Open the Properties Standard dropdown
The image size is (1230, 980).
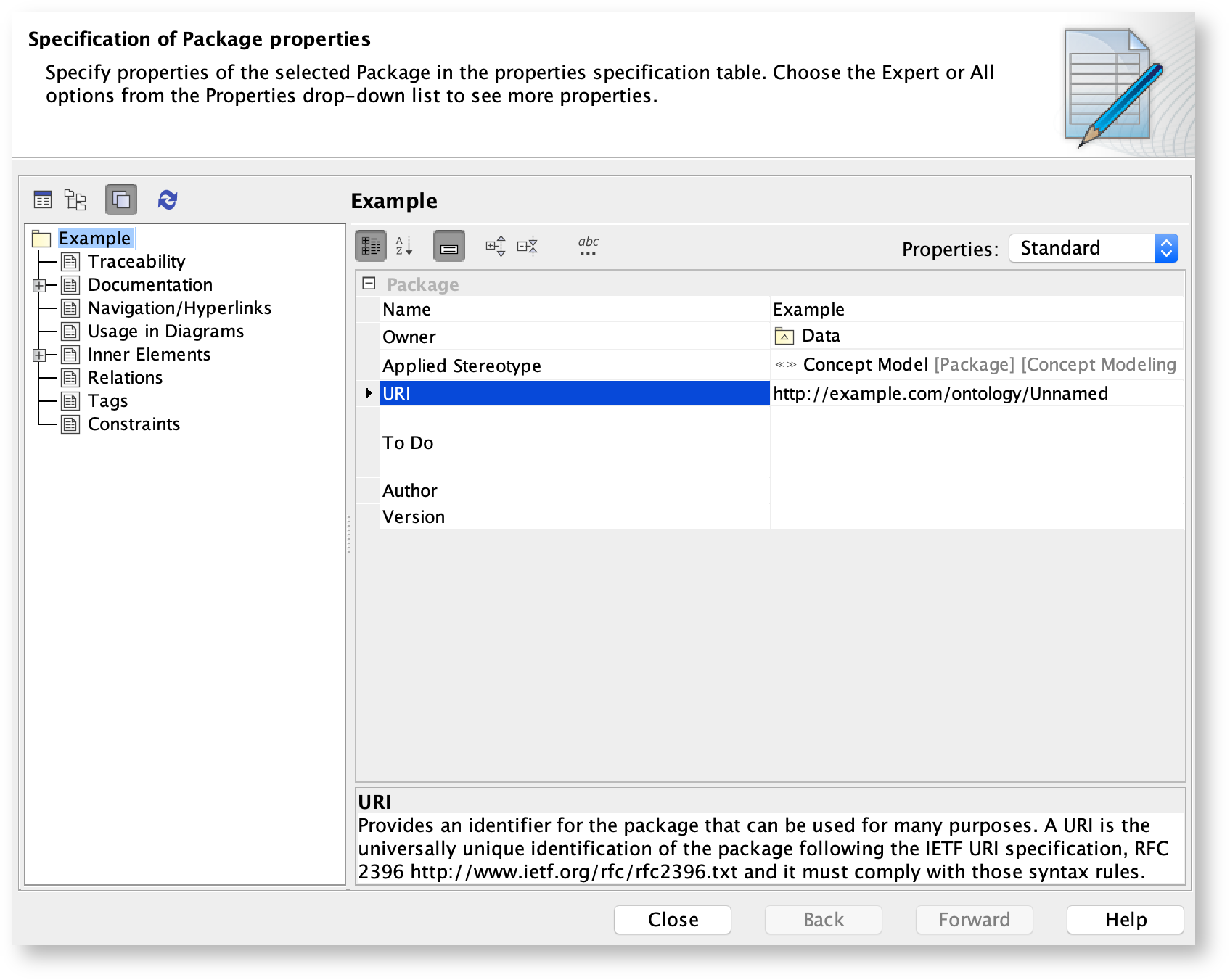1093,248
